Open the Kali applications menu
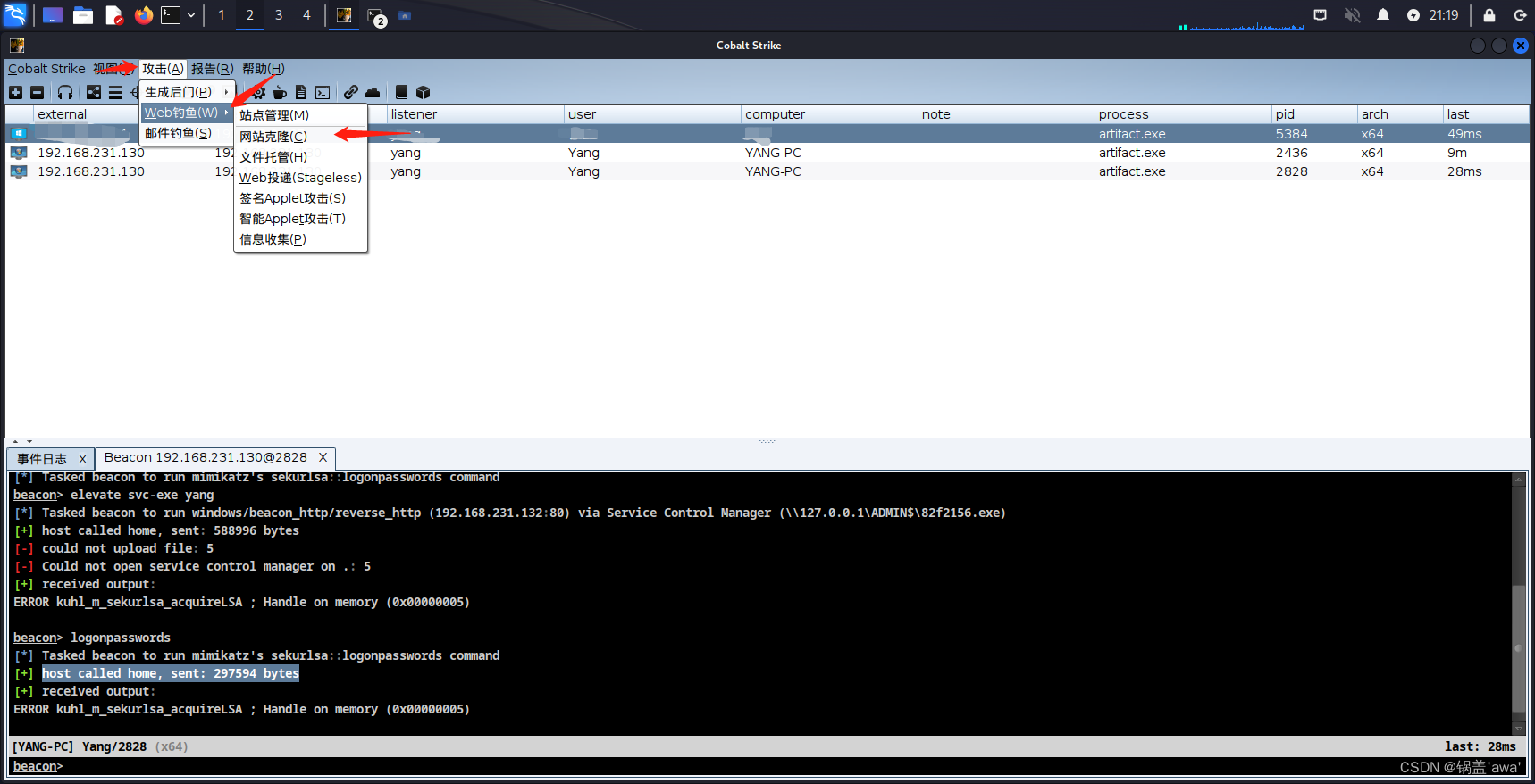1535x784 pixels. (x=16, y=15)
